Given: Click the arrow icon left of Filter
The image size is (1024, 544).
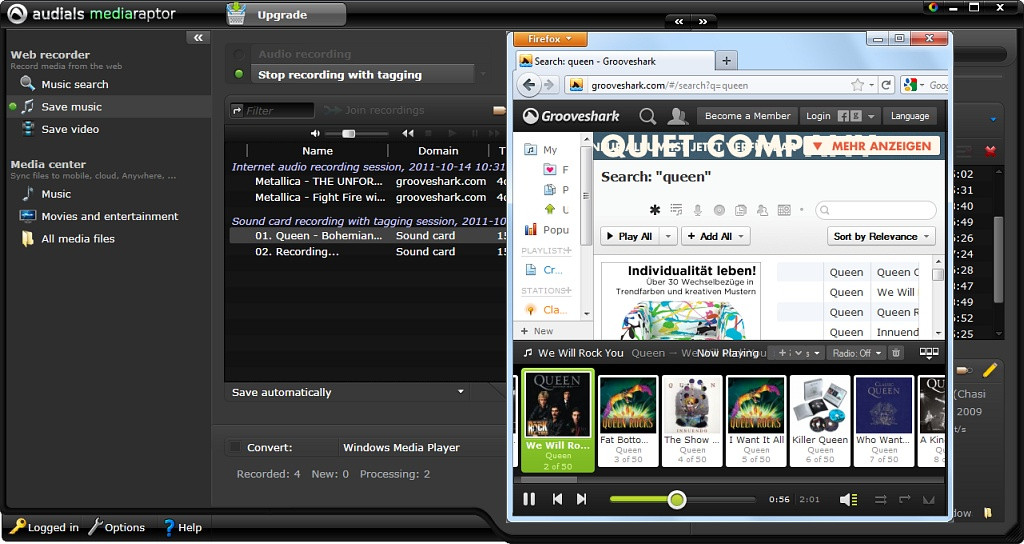Looking at the screenshot, I should (237, 110).
